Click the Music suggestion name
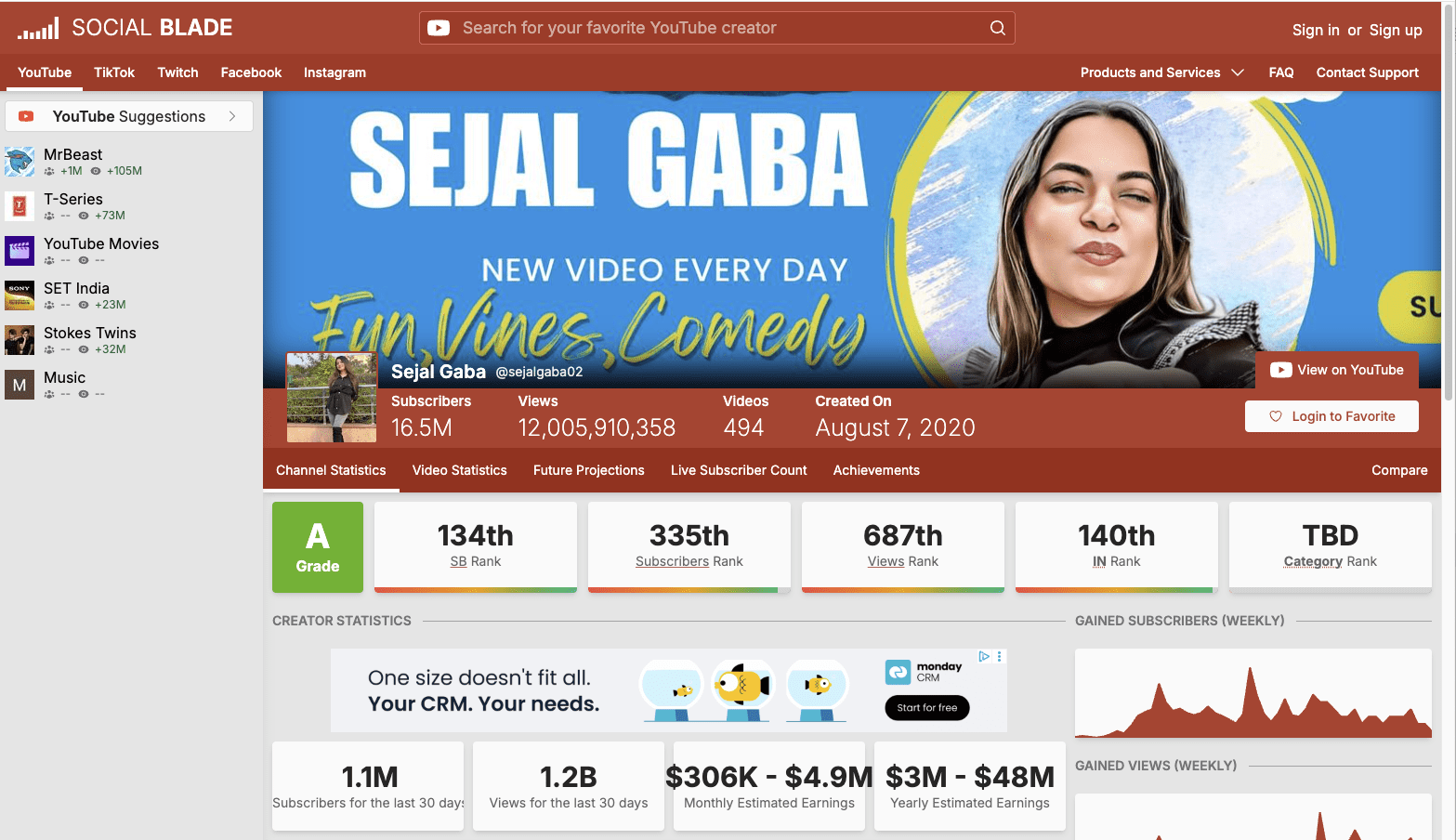The width and height of the screenshot is (1456, 840). pyautogui.click(x=65, y=377)
